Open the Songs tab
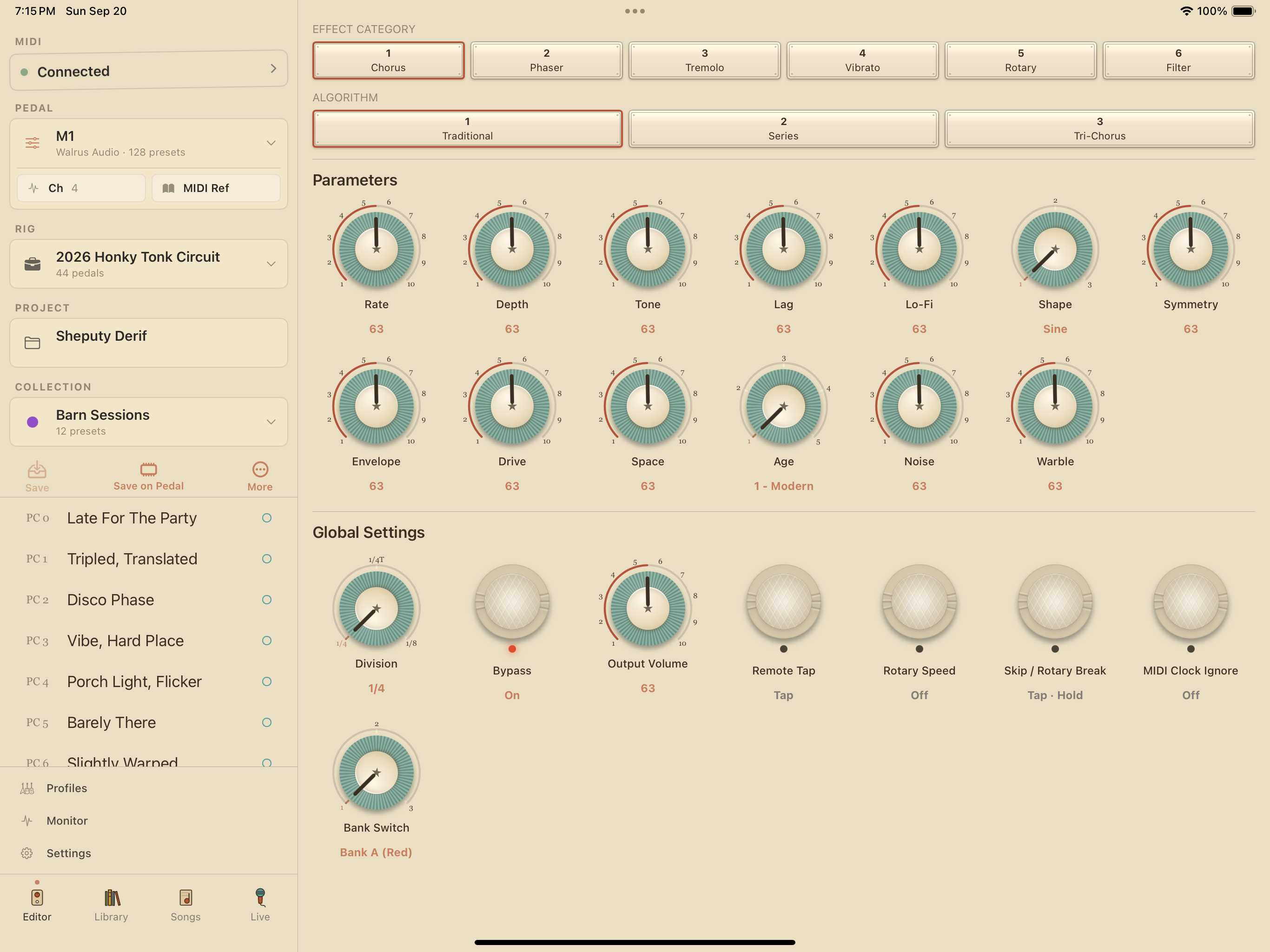The height and width of the screenshot is (952, 1270). (x=185, y=905)
